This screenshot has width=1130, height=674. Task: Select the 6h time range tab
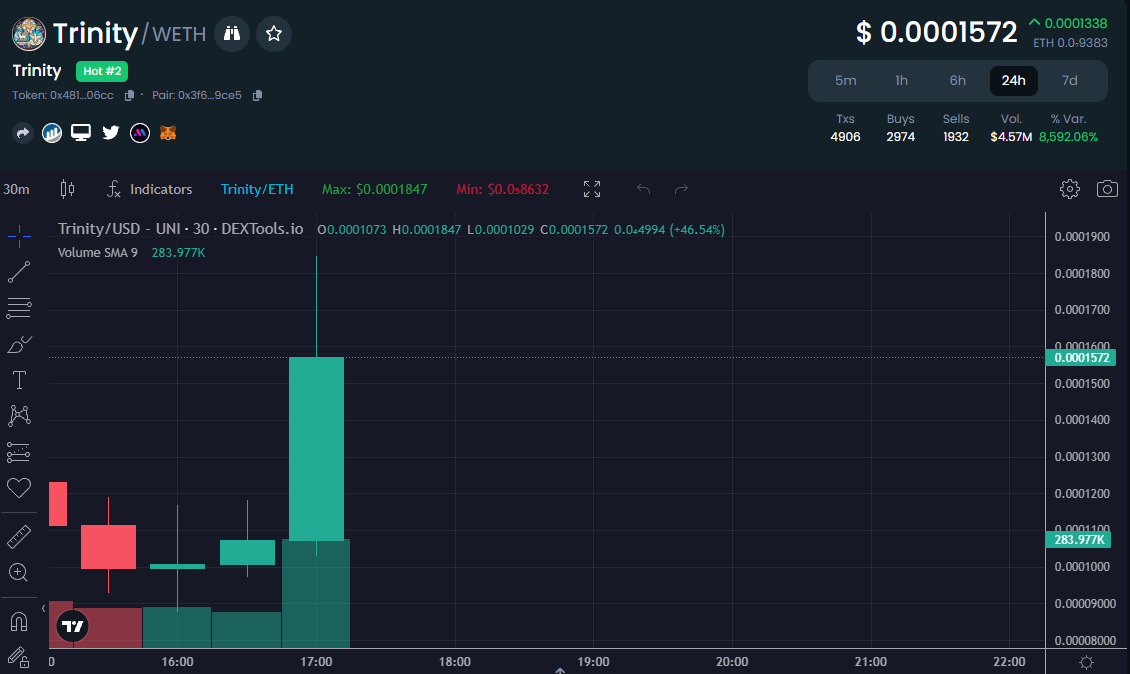click(957, 80)
